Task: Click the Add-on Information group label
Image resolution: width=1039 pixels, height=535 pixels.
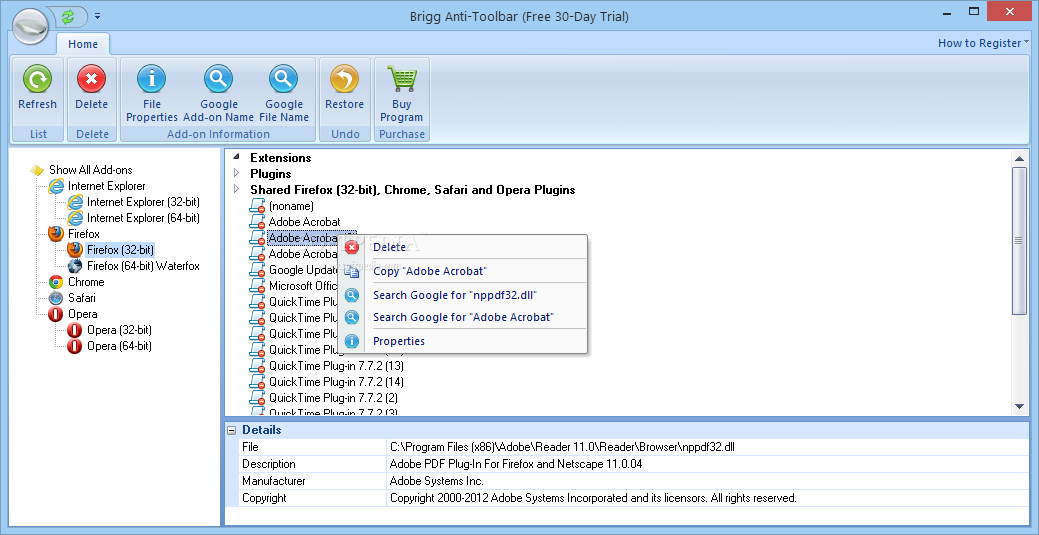Action: click(218, 134)
